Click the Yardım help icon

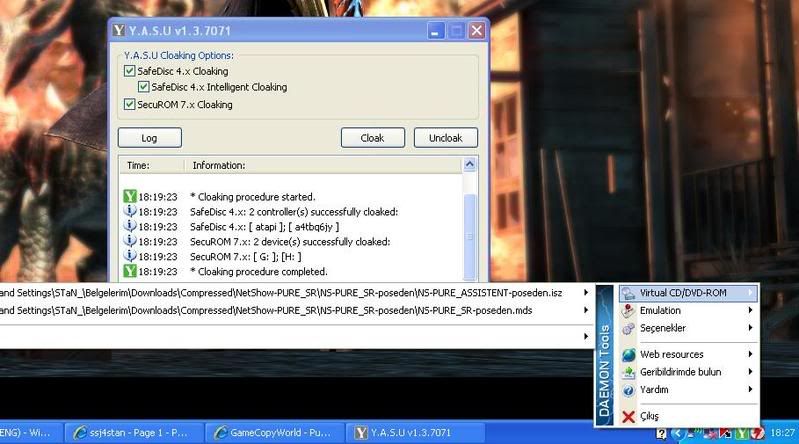[x=629, y=390]
